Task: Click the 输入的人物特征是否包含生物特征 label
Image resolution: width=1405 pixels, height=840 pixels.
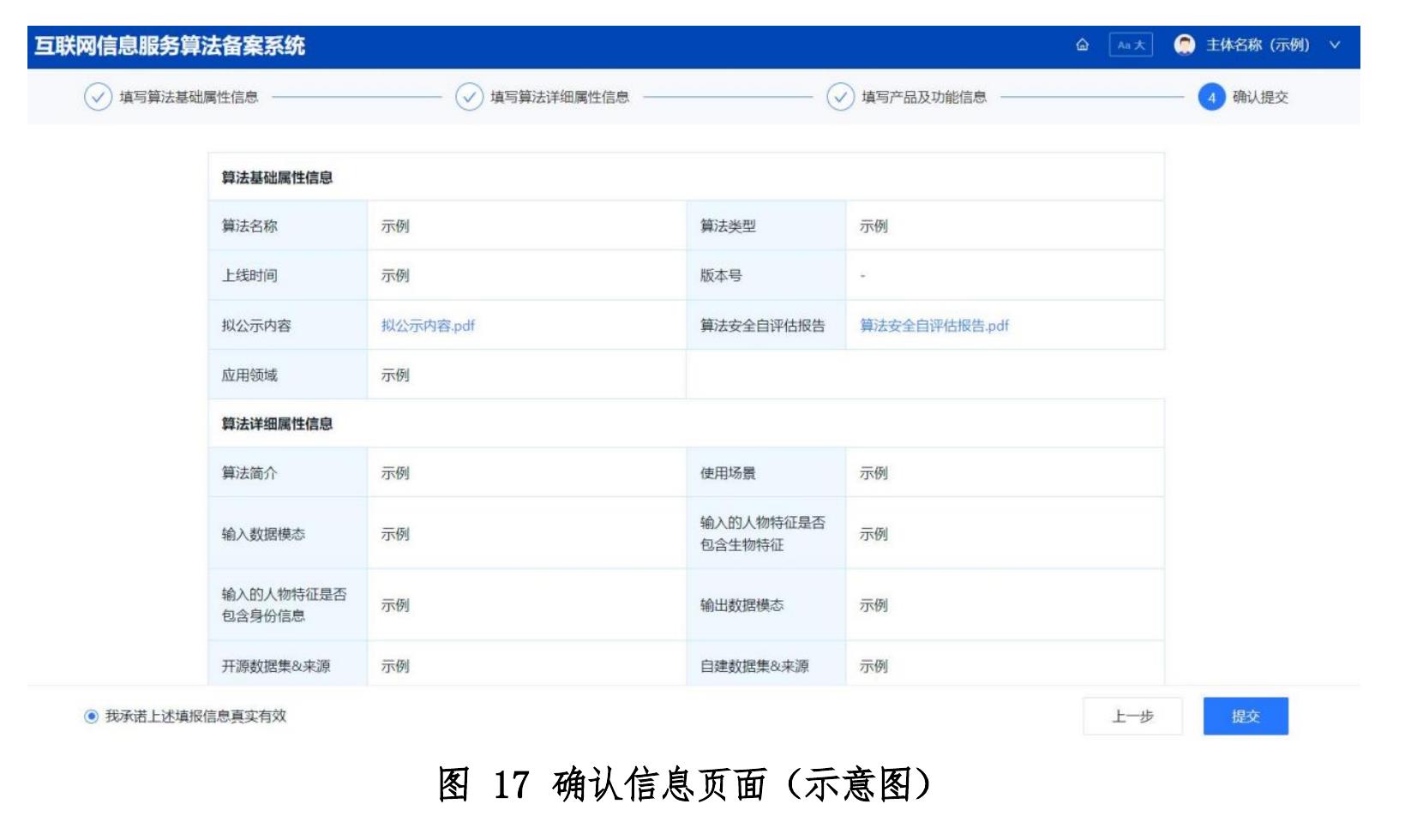Action: click(762, 533)
